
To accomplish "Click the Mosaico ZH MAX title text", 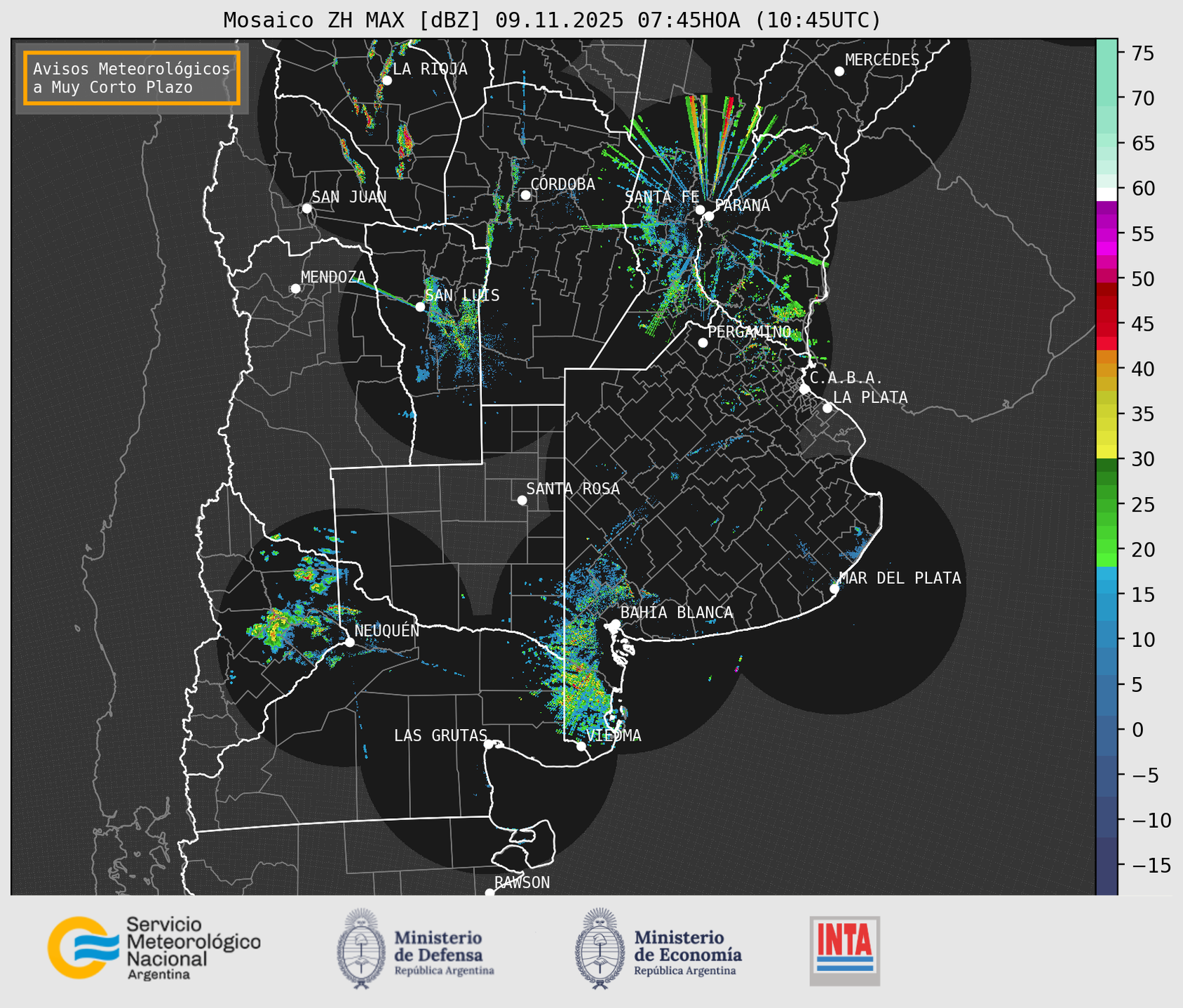I will tap(551, 20).
